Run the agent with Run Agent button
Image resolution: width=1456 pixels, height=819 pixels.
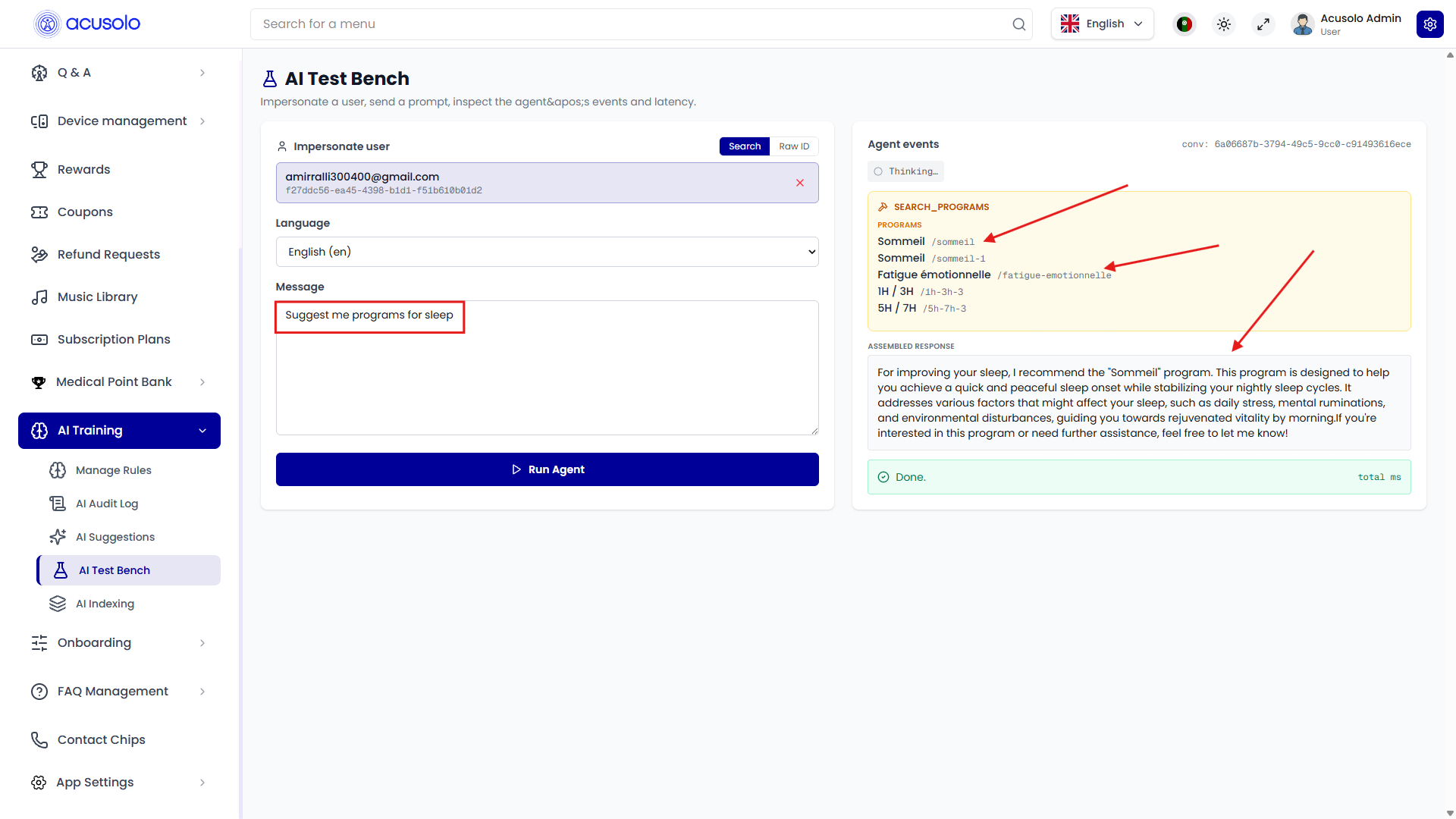[547, 469]
